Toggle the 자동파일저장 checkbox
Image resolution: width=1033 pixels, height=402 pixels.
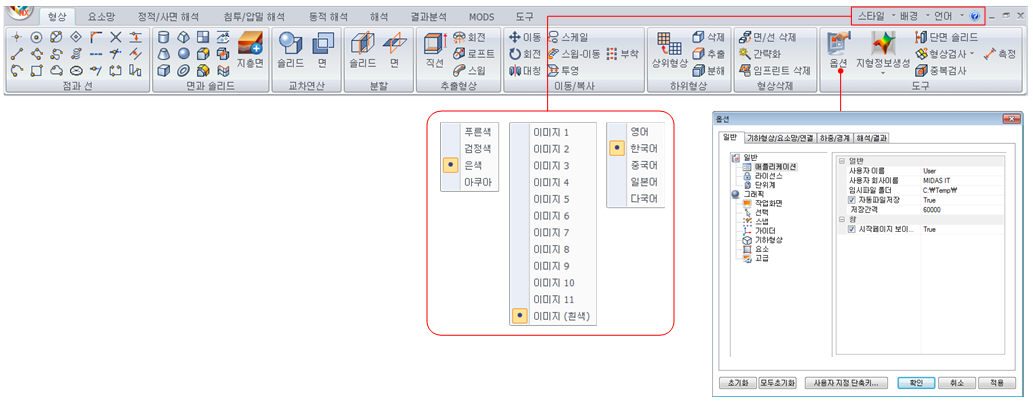[851, 200]
